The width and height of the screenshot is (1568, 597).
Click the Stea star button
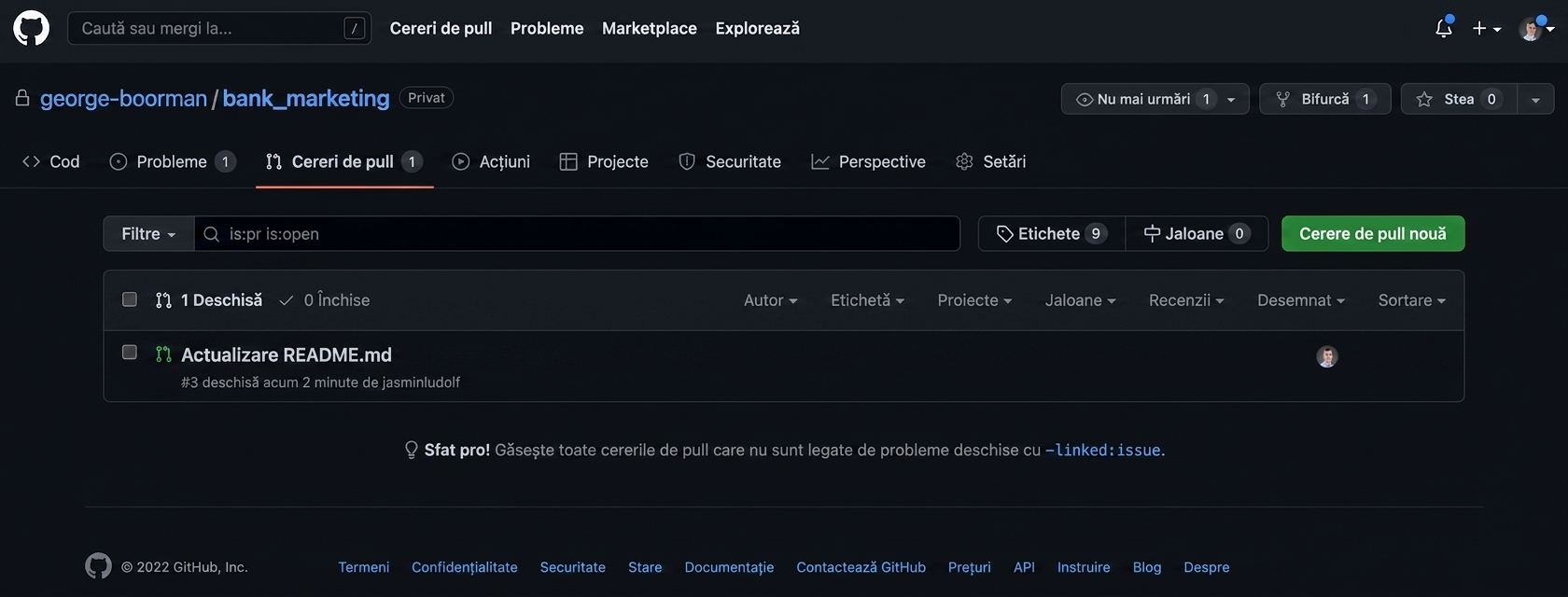1459,99
